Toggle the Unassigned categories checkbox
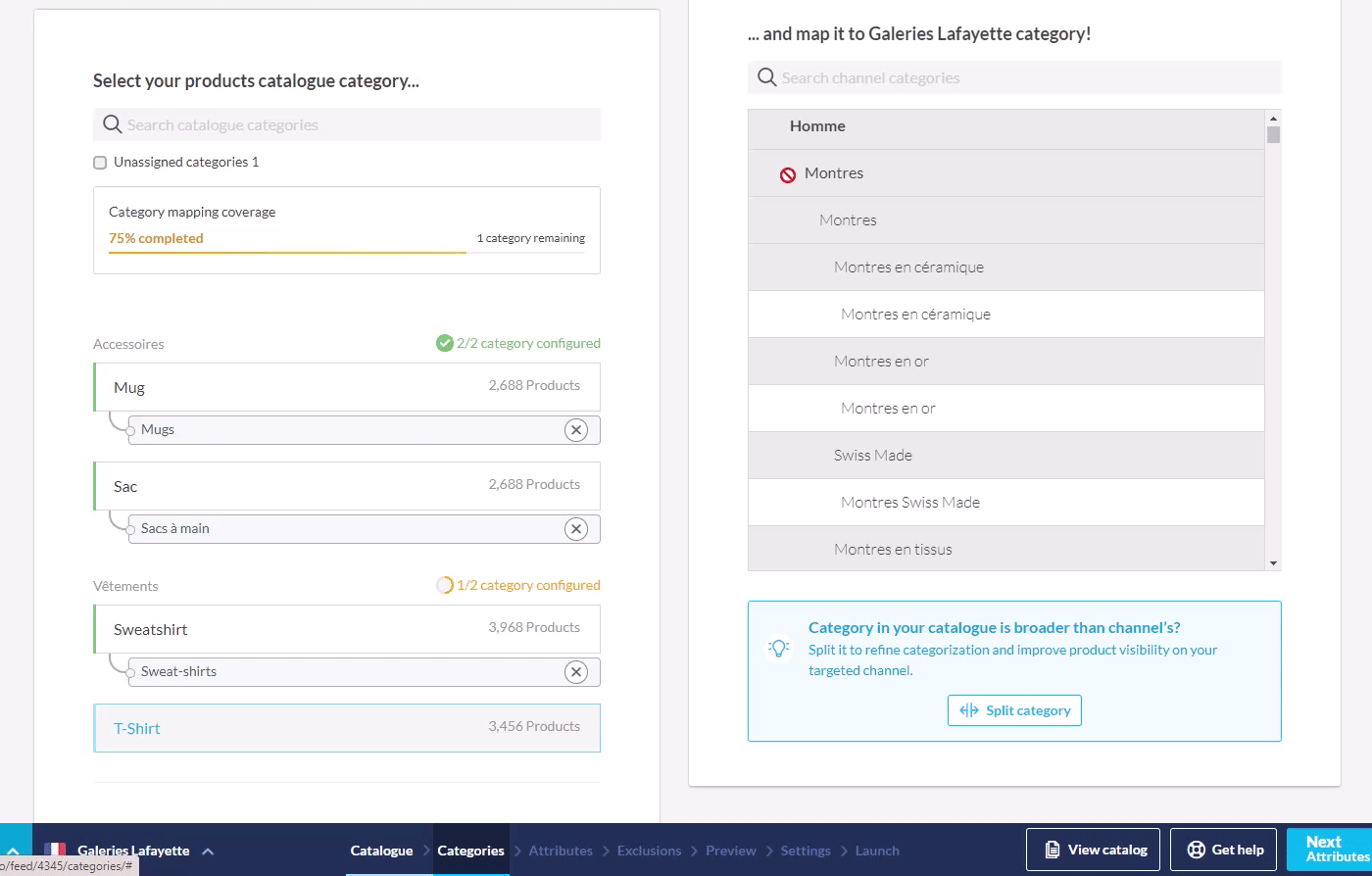 click(x=100, y=163)
